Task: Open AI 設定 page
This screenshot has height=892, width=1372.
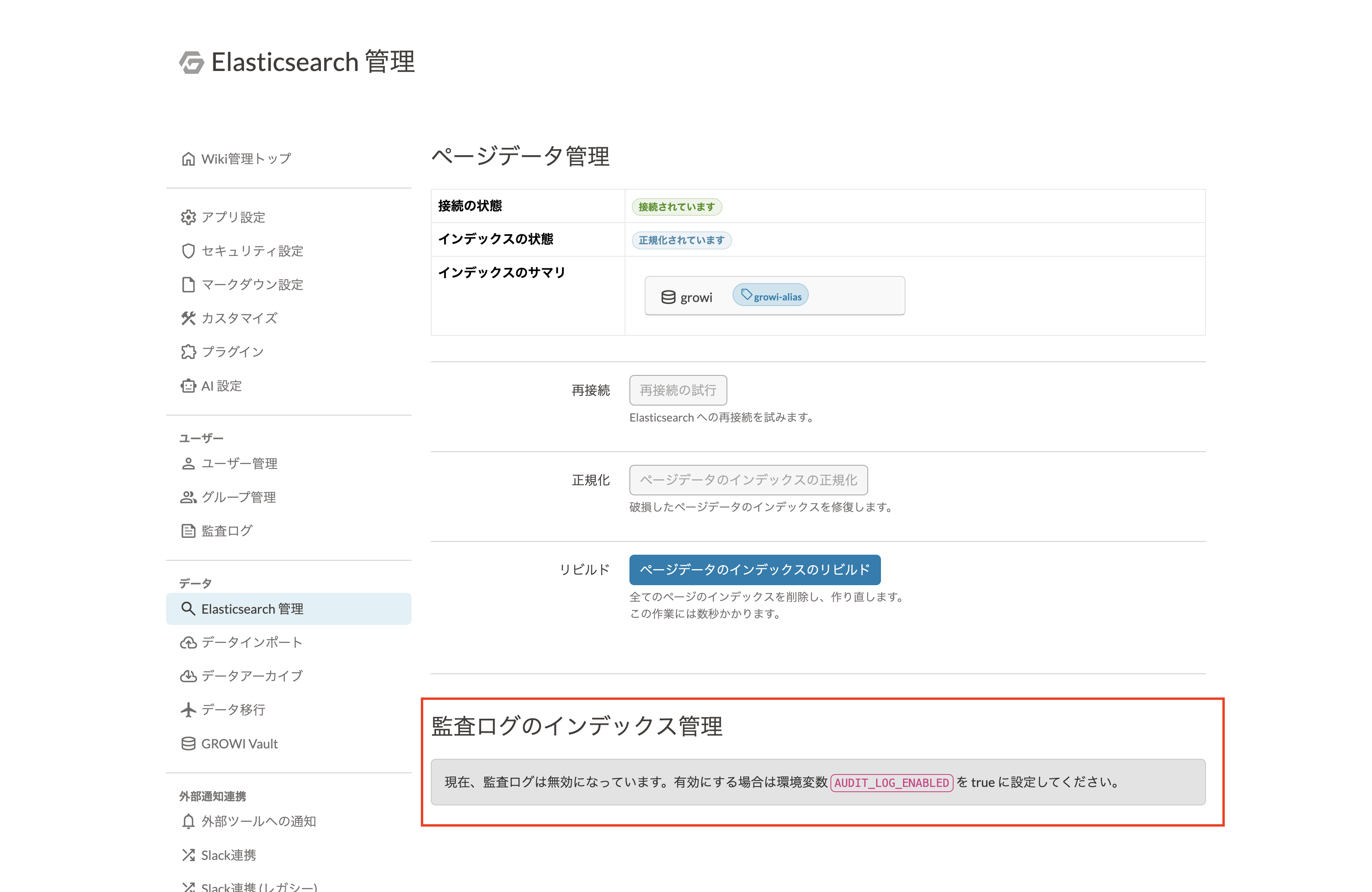Action: [x=289, y=385]
